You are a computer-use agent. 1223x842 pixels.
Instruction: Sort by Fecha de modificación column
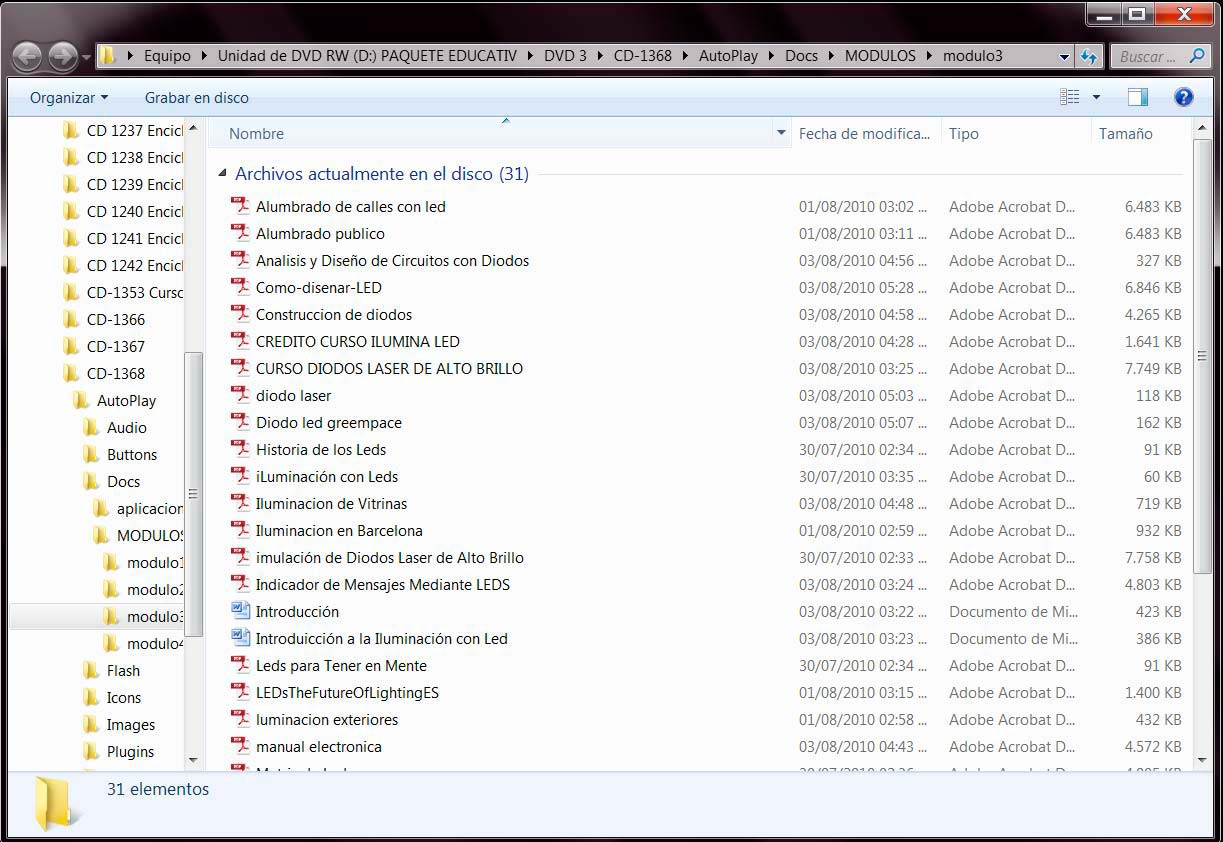(x=864, y=133)
